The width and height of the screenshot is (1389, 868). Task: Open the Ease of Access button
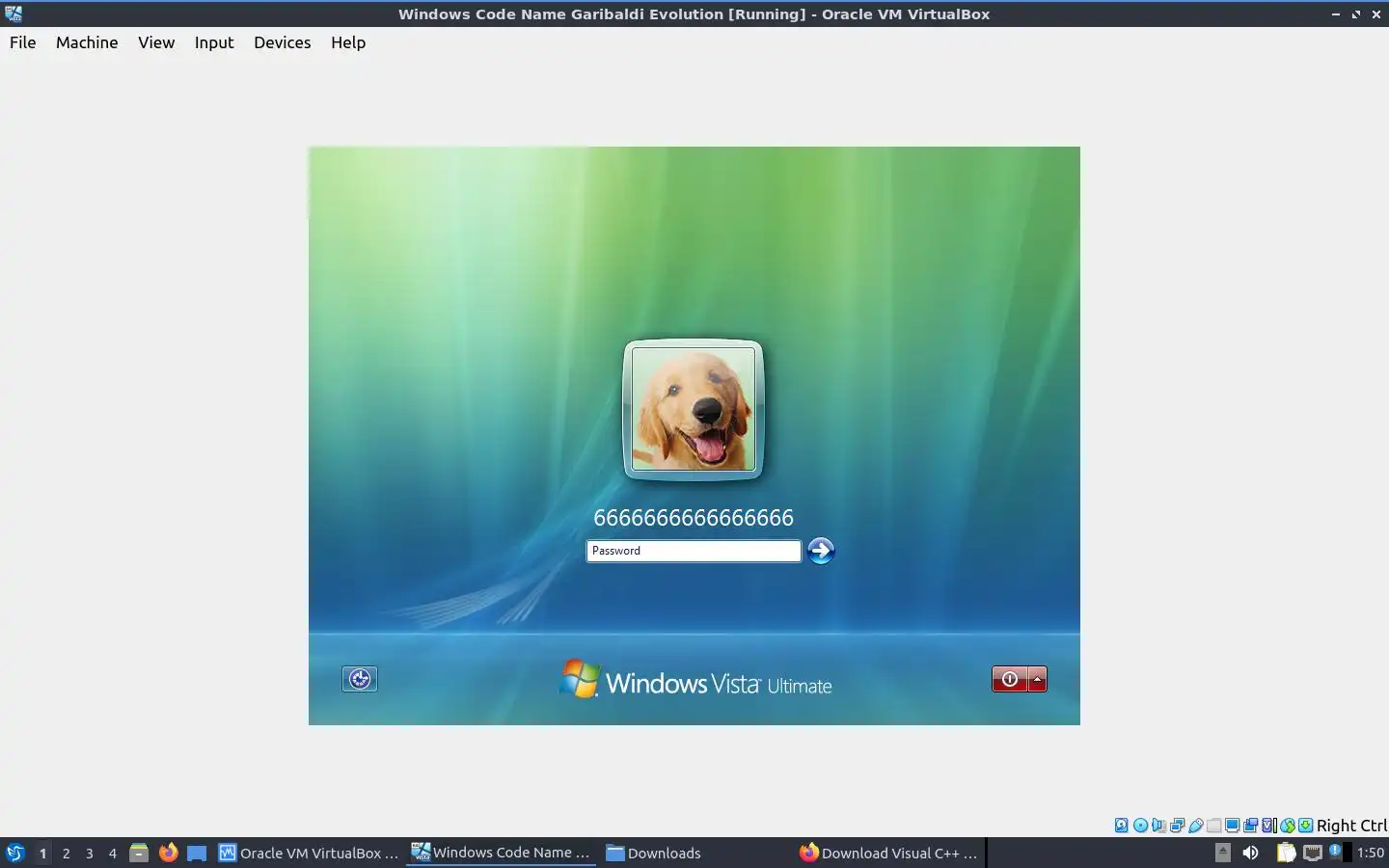[x=360, y=679]
